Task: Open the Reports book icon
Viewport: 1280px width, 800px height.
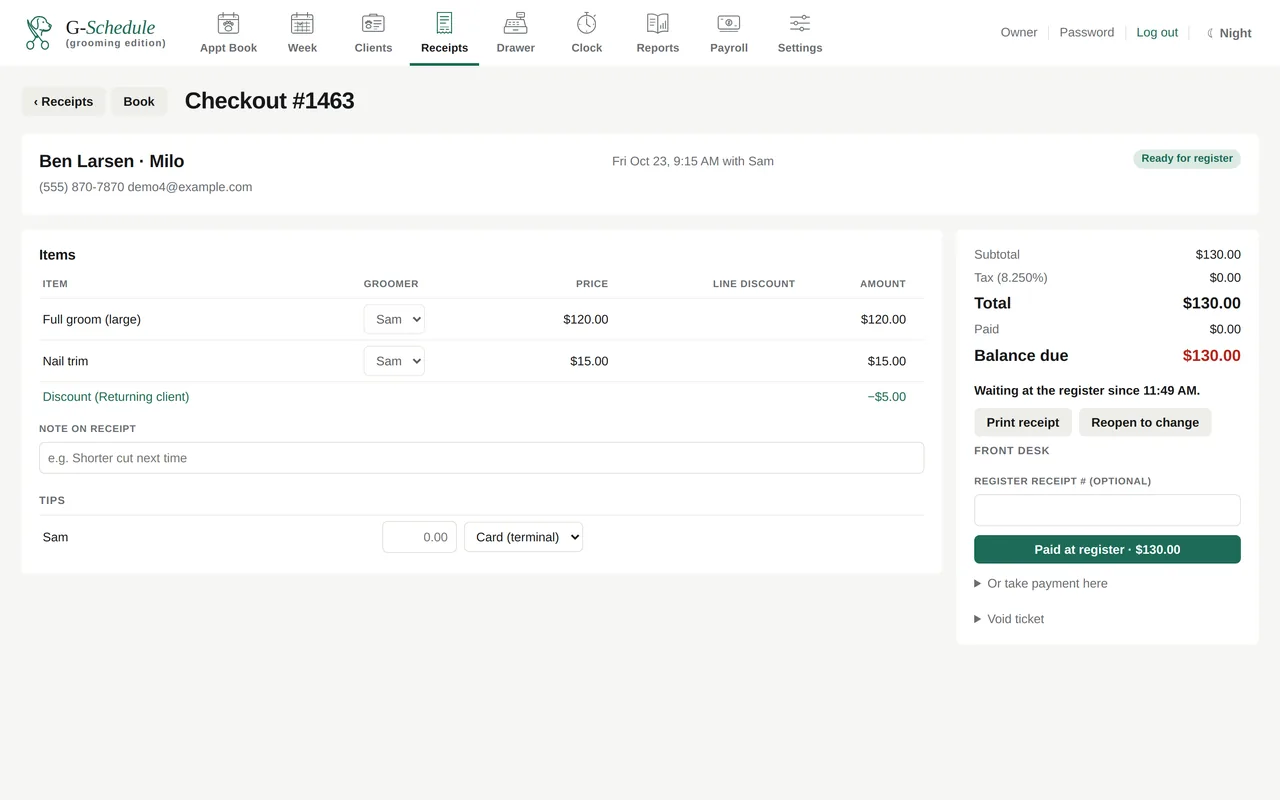Action: [x=658, y=23]
